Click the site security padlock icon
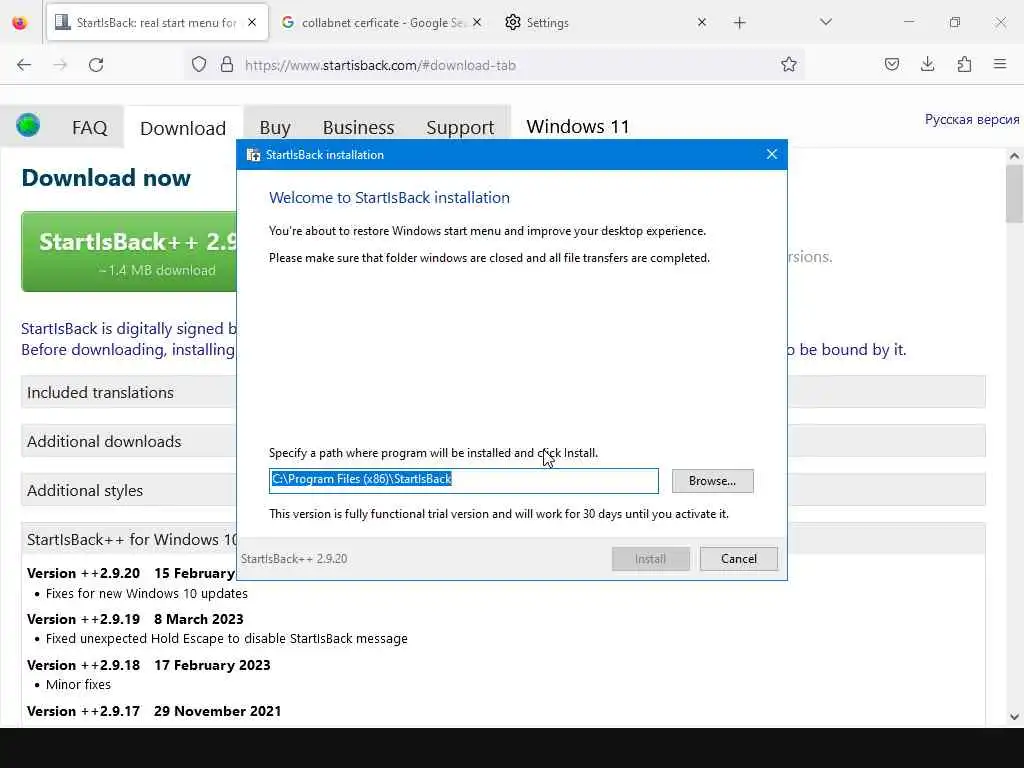Screen dimensions: 1024x768 [227, 65]
